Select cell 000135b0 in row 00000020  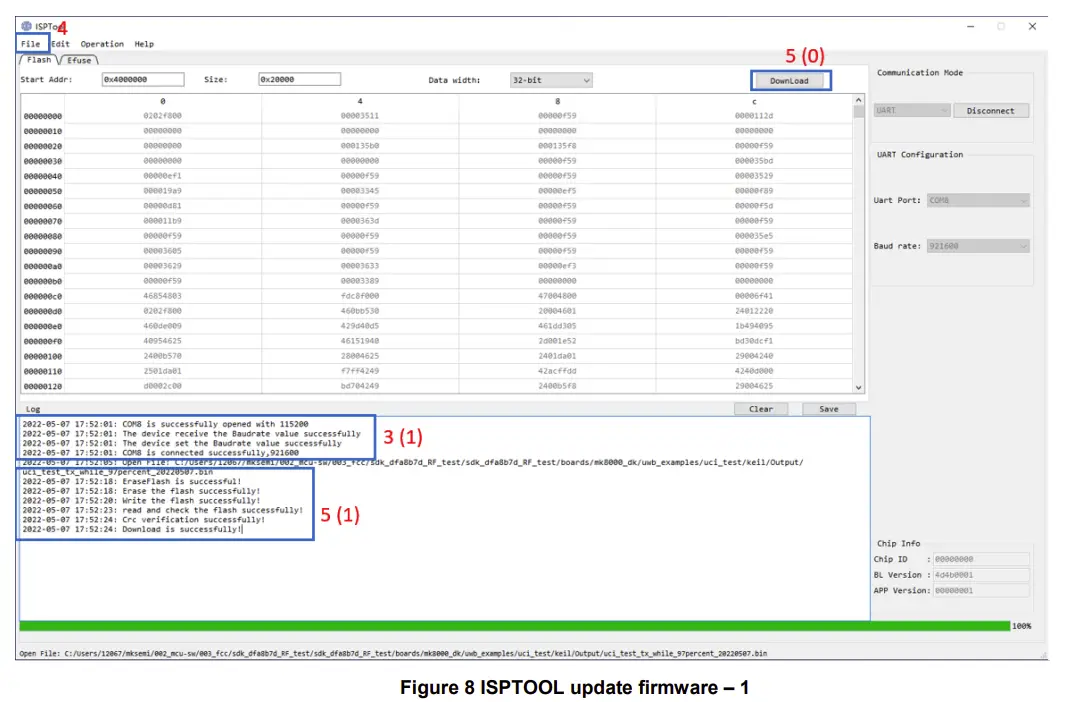pyautogui.click(x=360, y=146)
